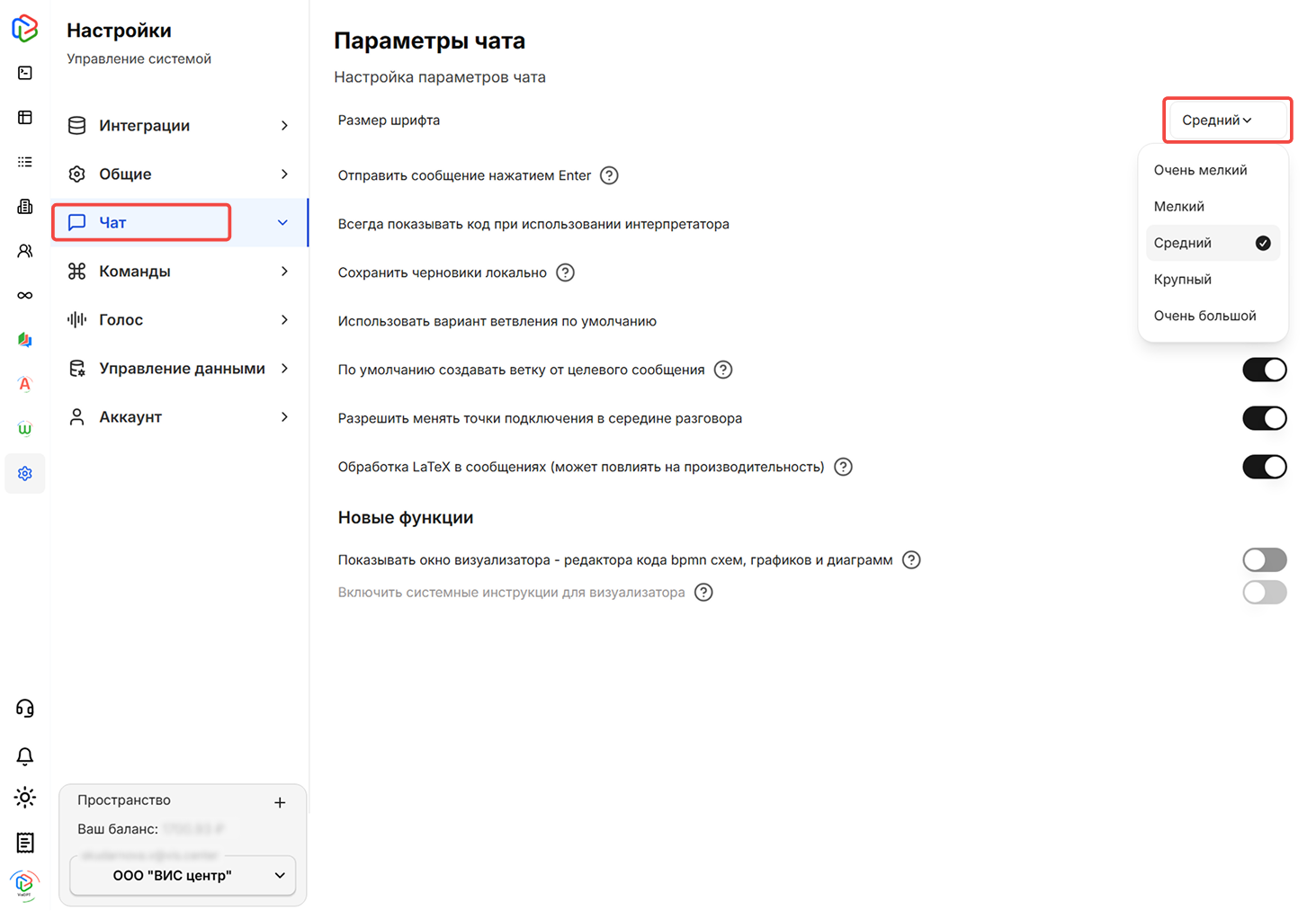
Task: Toggle light theme sun icon
Action: point(25,798)
